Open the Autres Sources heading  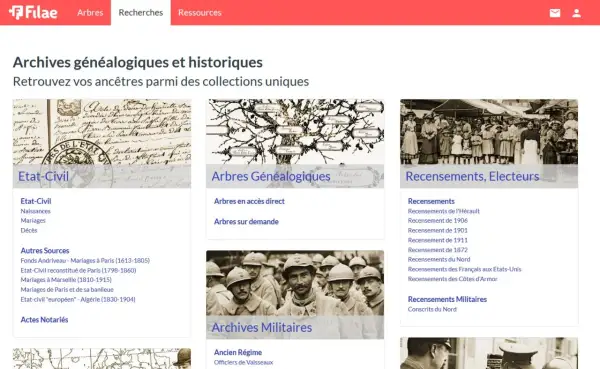click(45, 251)
